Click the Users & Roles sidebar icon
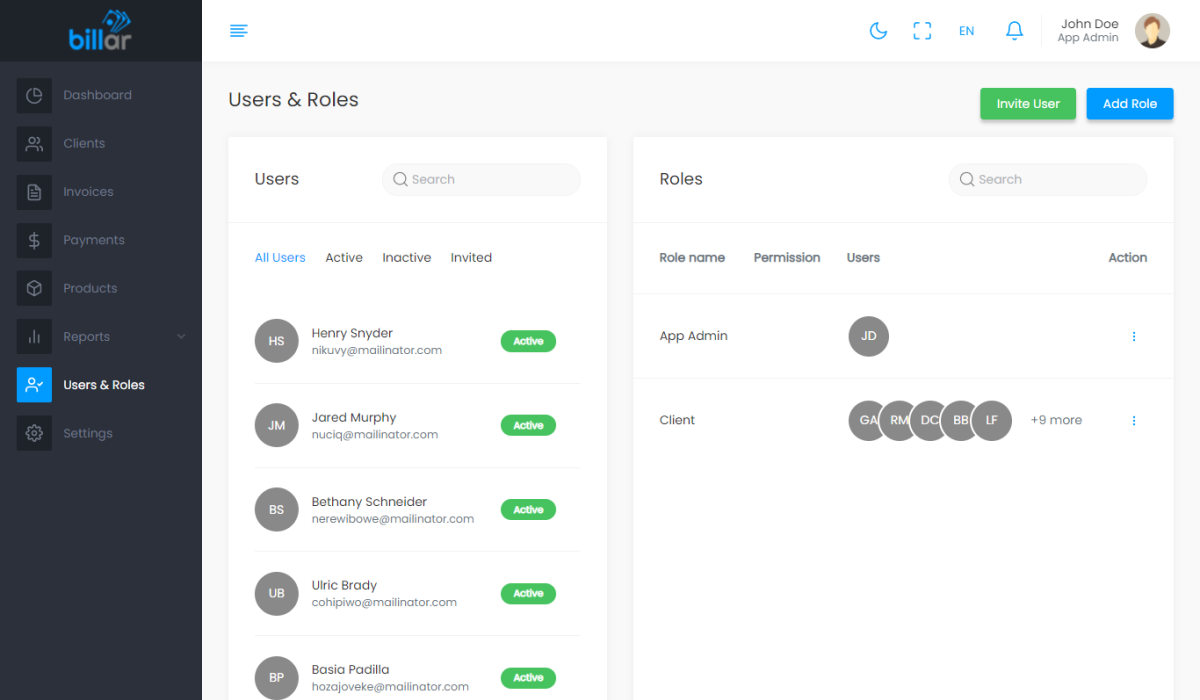1200x700 pixels. click(x=34, y=385)
